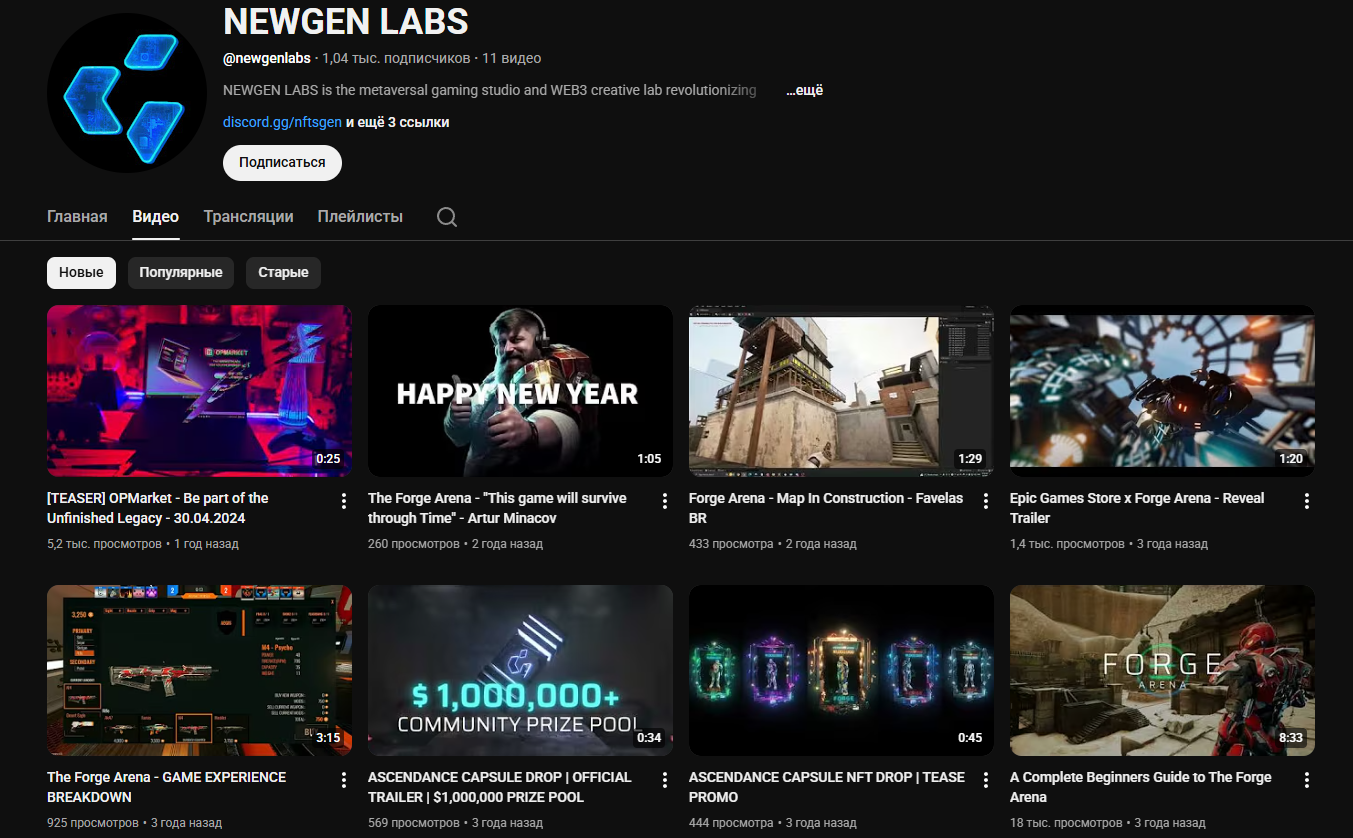Select the 'Старые' sort filter chip
Image resolution: width=1353 pixels, height=838 pixels.
[x=283, y=272]
